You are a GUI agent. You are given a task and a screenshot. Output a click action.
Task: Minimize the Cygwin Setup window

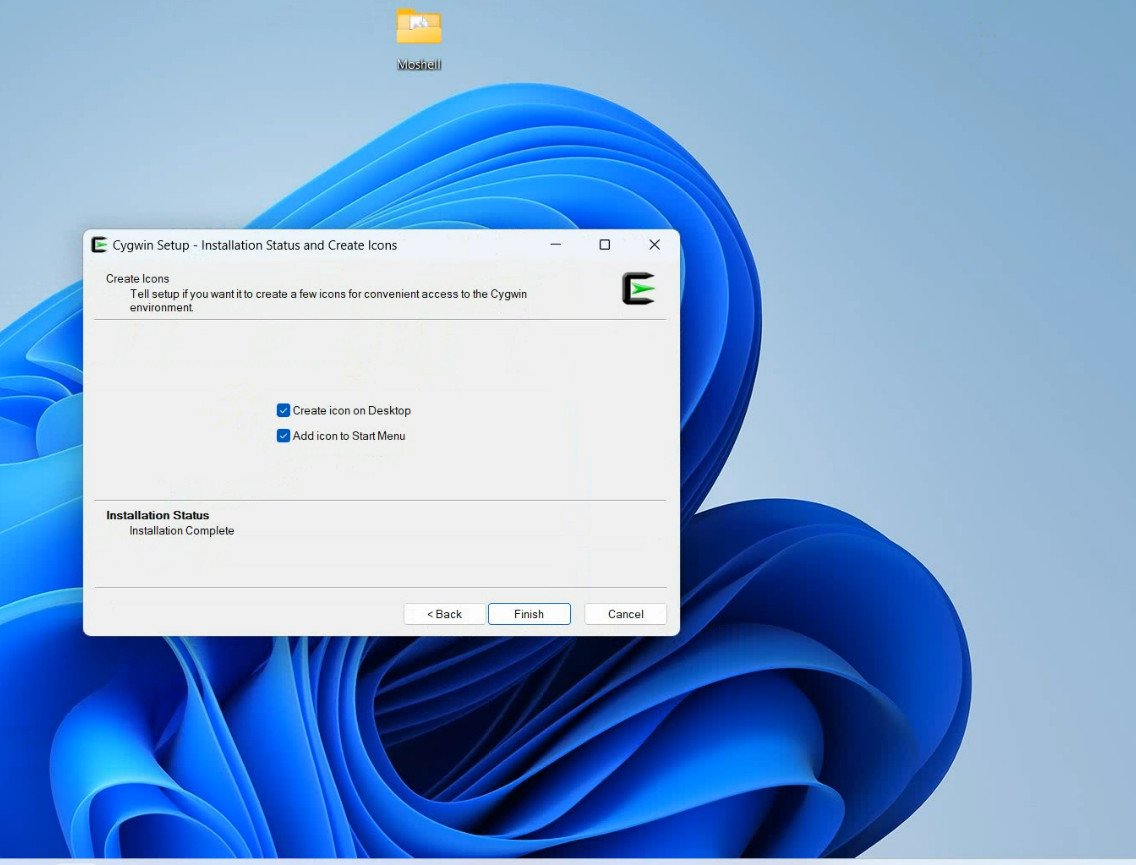556,245
